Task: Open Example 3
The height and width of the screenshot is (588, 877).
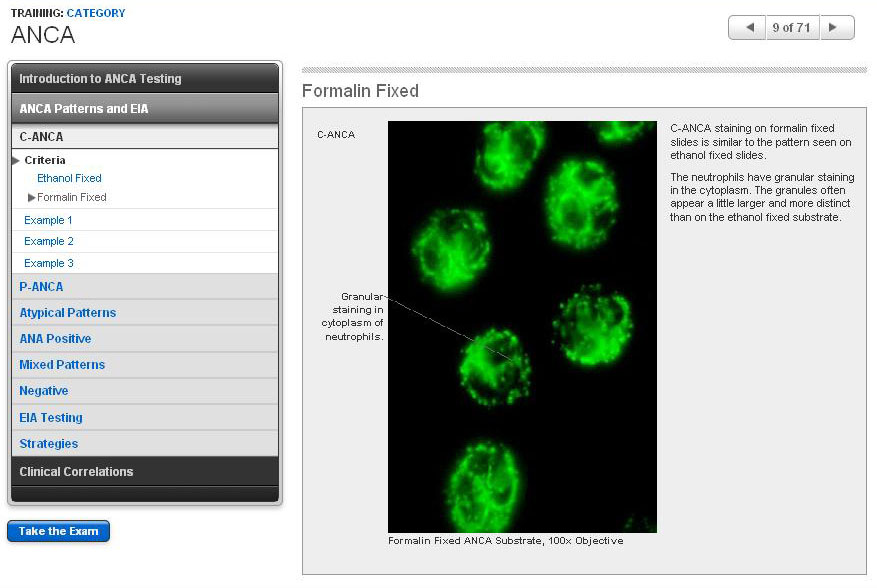Action: pos(48,264)
